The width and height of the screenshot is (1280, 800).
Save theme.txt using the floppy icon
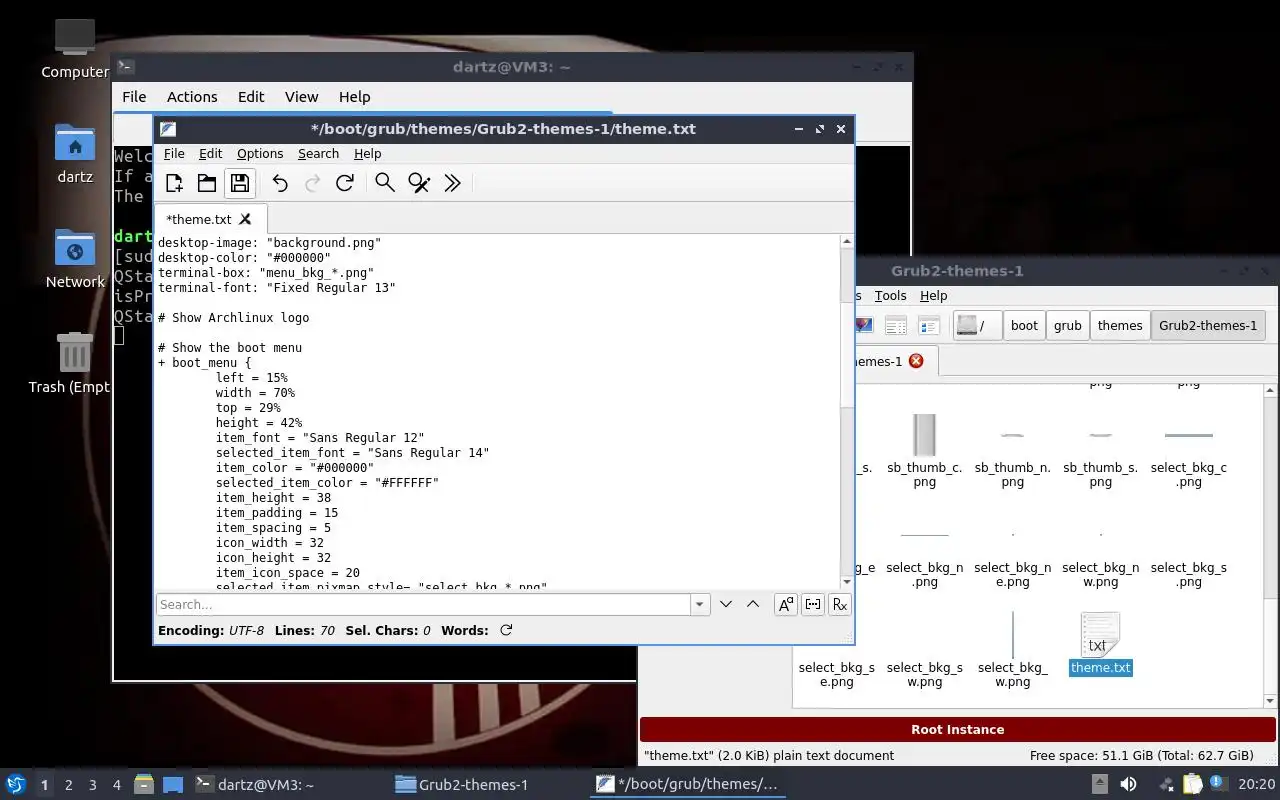(x=239, y=183)
